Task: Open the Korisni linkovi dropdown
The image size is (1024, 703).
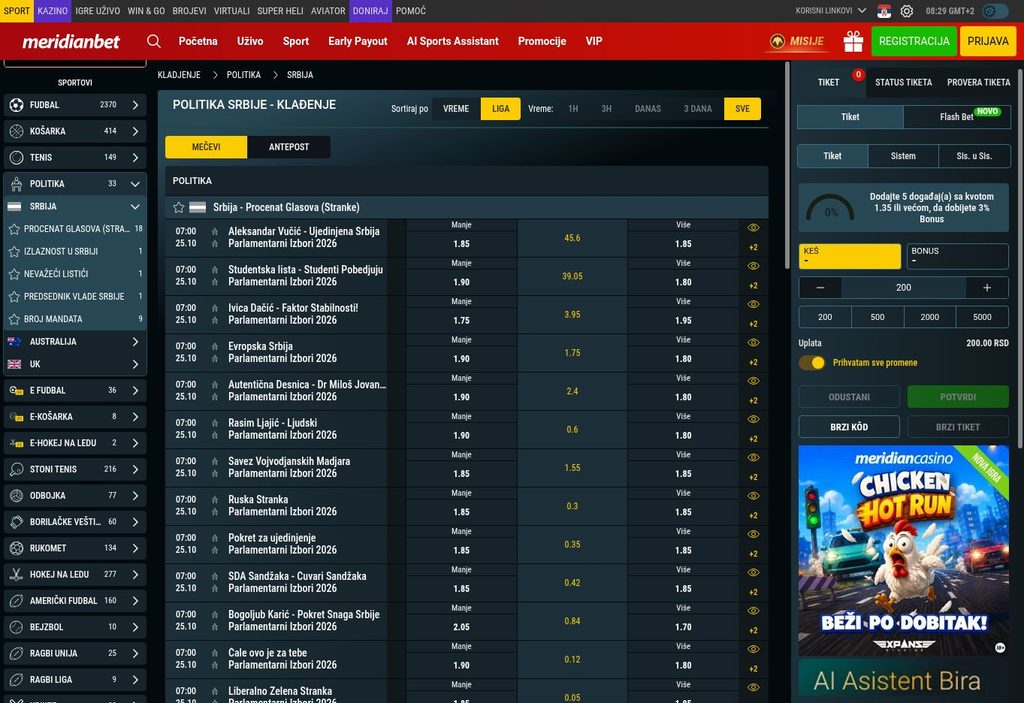Action: click(x=831, y=11)
